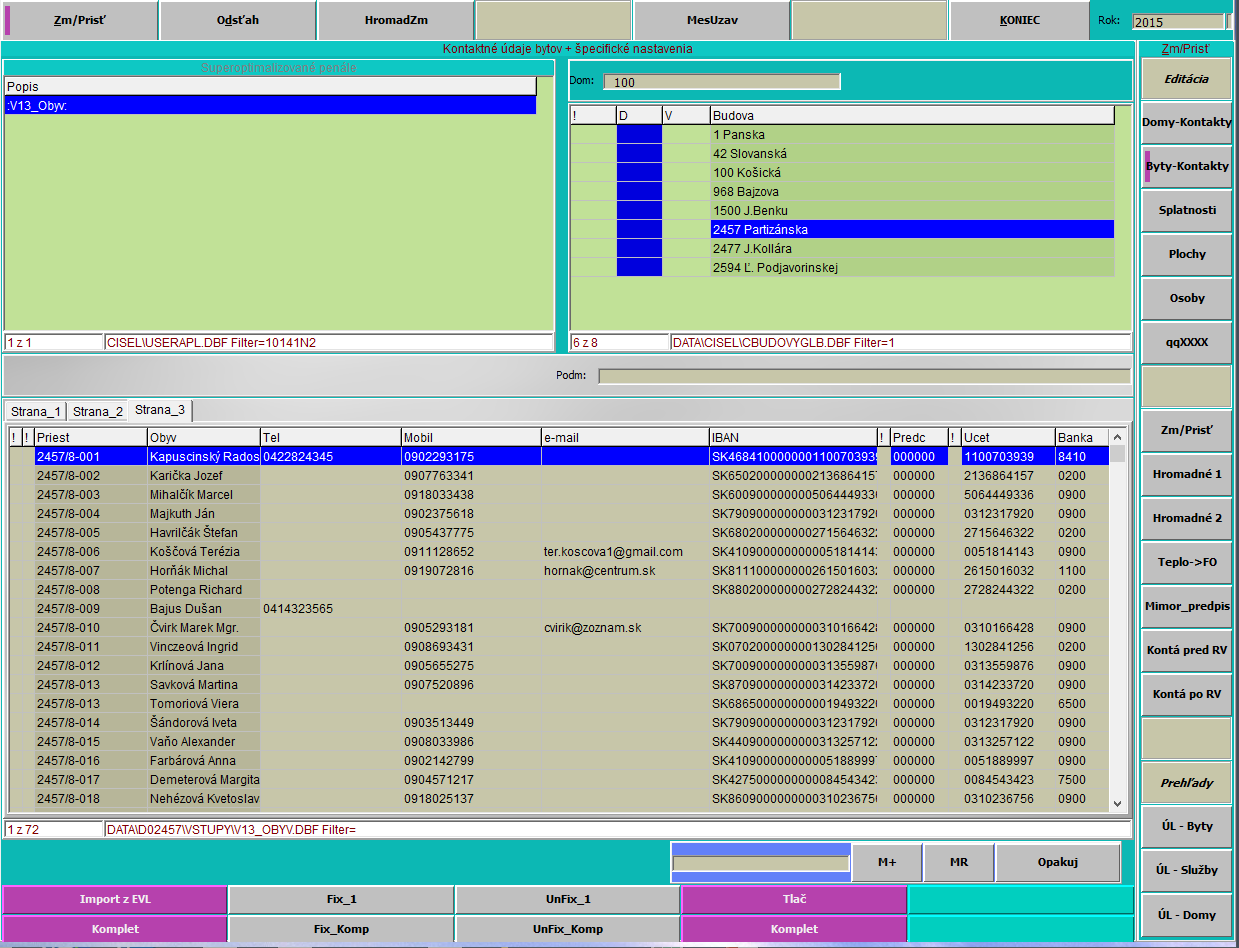Select building 1500 J.Benku
Image resolution: width=1239 pixels, height=948 pixels.
(912, 210)
